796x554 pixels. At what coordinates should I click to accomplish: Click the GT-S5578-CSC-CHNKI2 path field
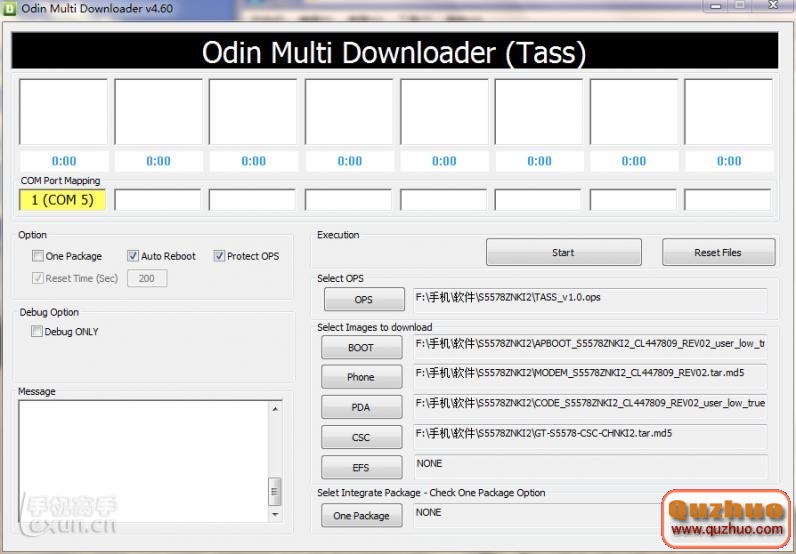click(590, 437)
